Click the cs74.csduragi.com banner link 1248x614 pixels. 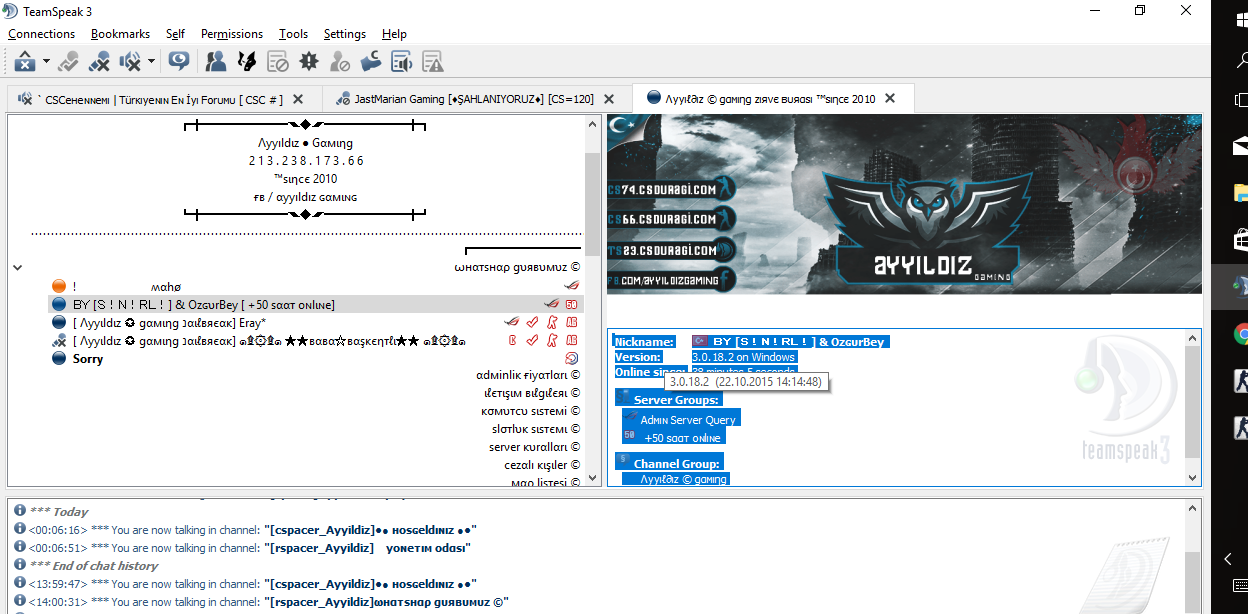[670, 189]
